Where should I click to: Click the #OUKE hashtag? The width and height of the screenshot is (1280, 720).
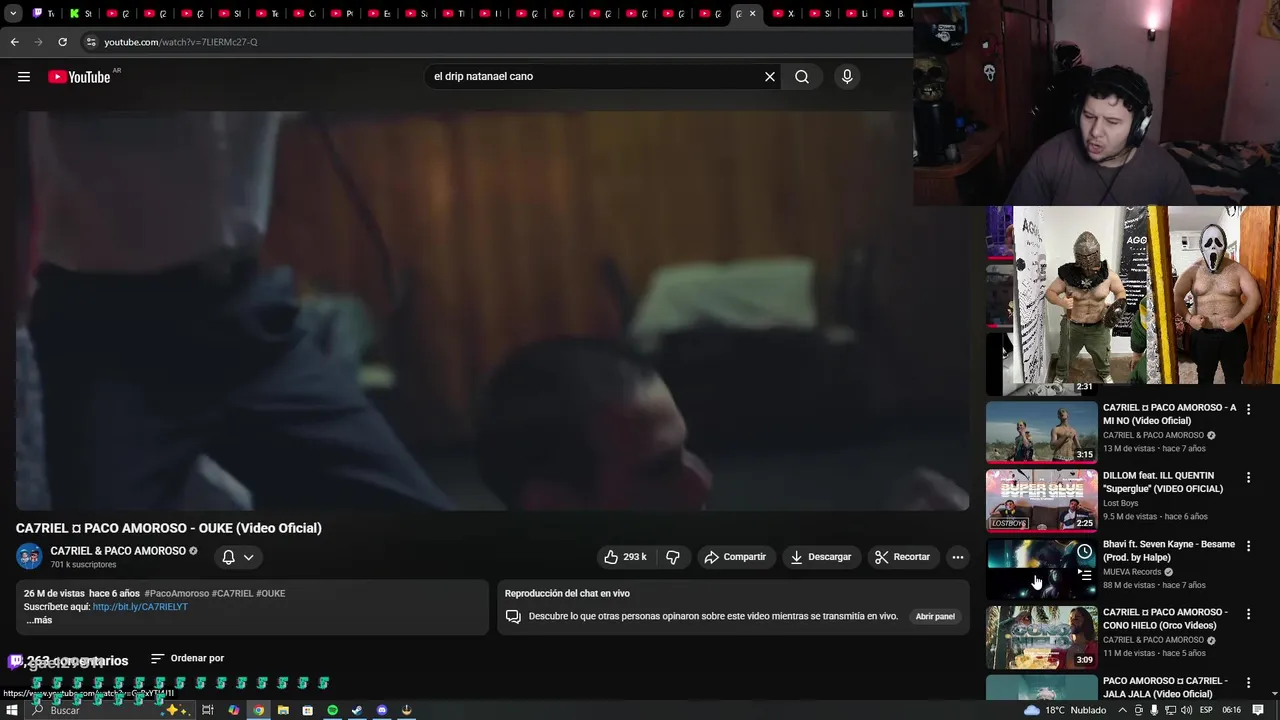coord(270,593)
